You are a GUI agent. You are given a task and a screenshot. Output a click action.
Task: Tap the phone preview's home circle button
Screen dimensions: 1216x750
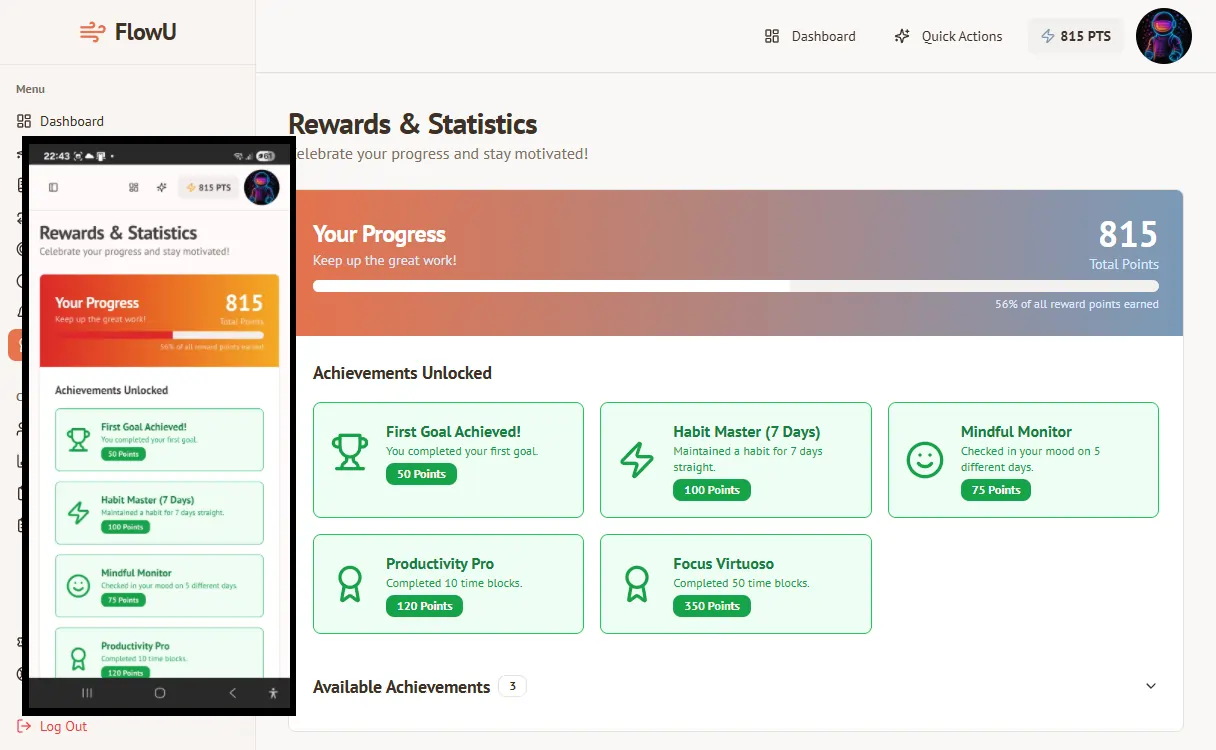tap(160, 693)
